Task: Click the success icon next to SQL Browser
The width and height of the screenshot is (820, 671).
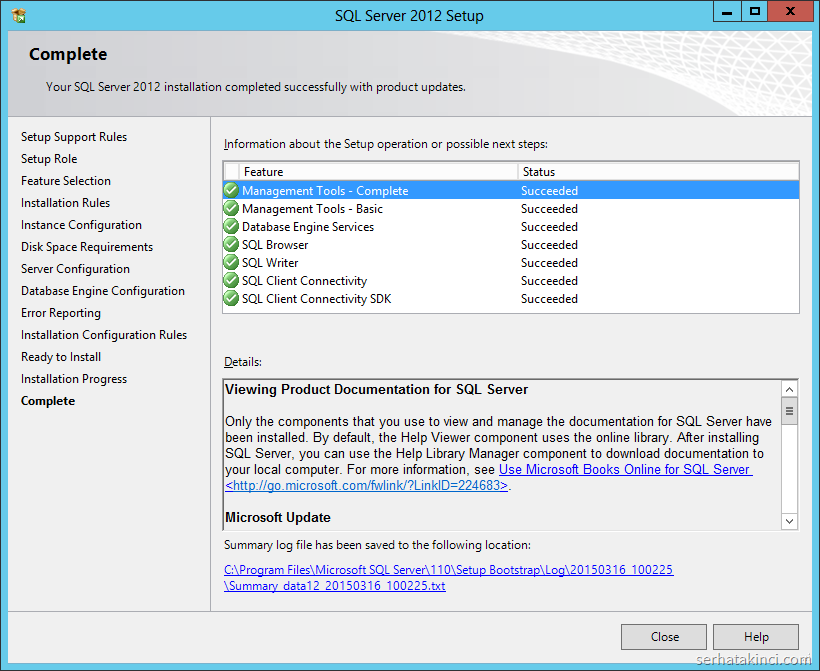Action: coord(231,244)
